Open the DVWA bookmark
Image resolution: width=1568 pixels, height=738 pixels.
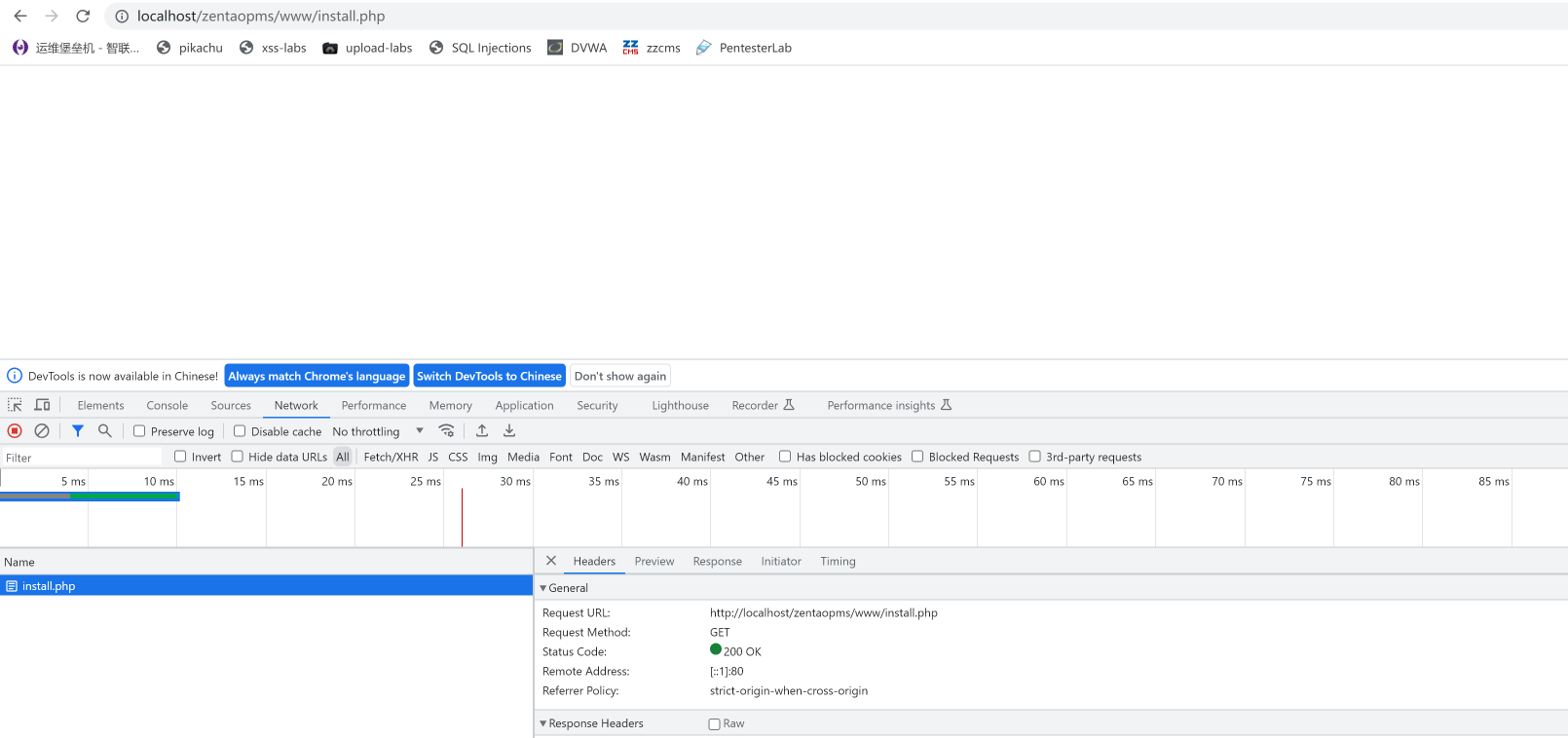tap(578, 48)
